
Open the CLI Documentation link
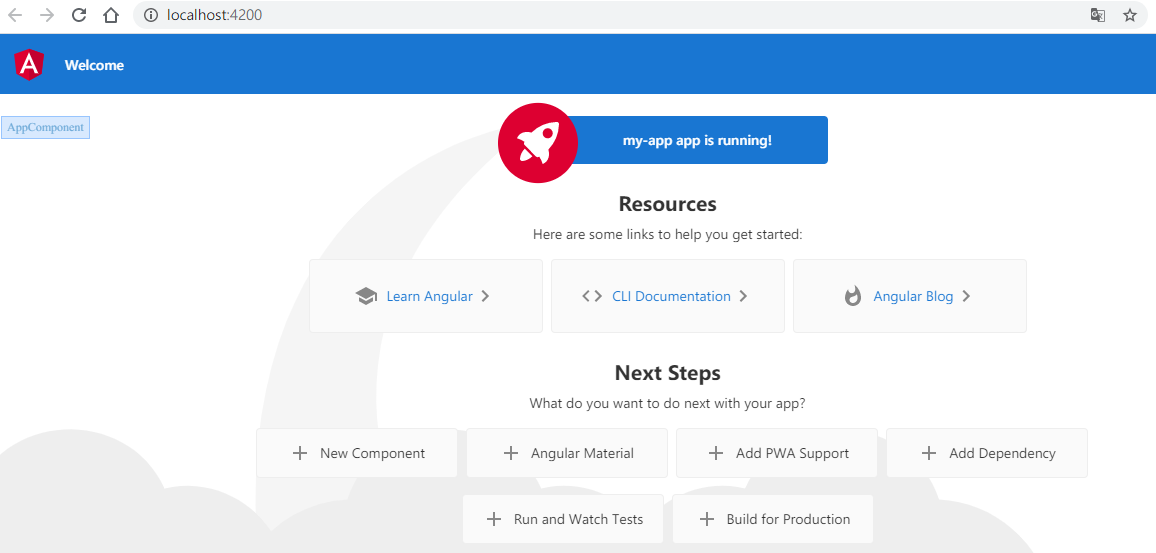pyautogui.click(x=672, y=296)
